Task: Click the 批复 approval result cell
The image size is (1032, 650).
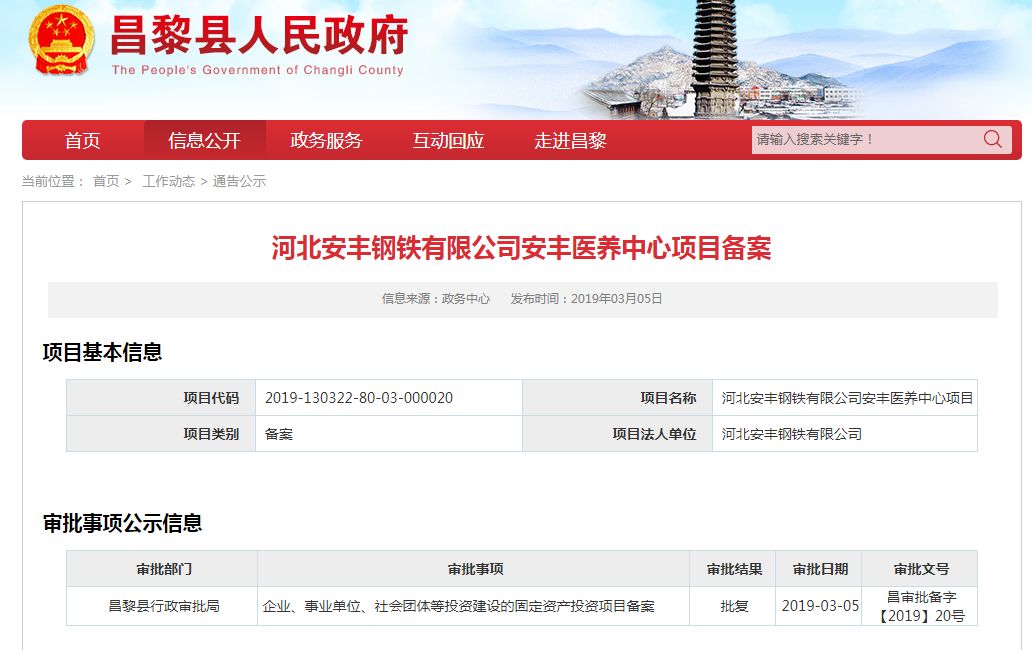Action: tap(734, 605)
